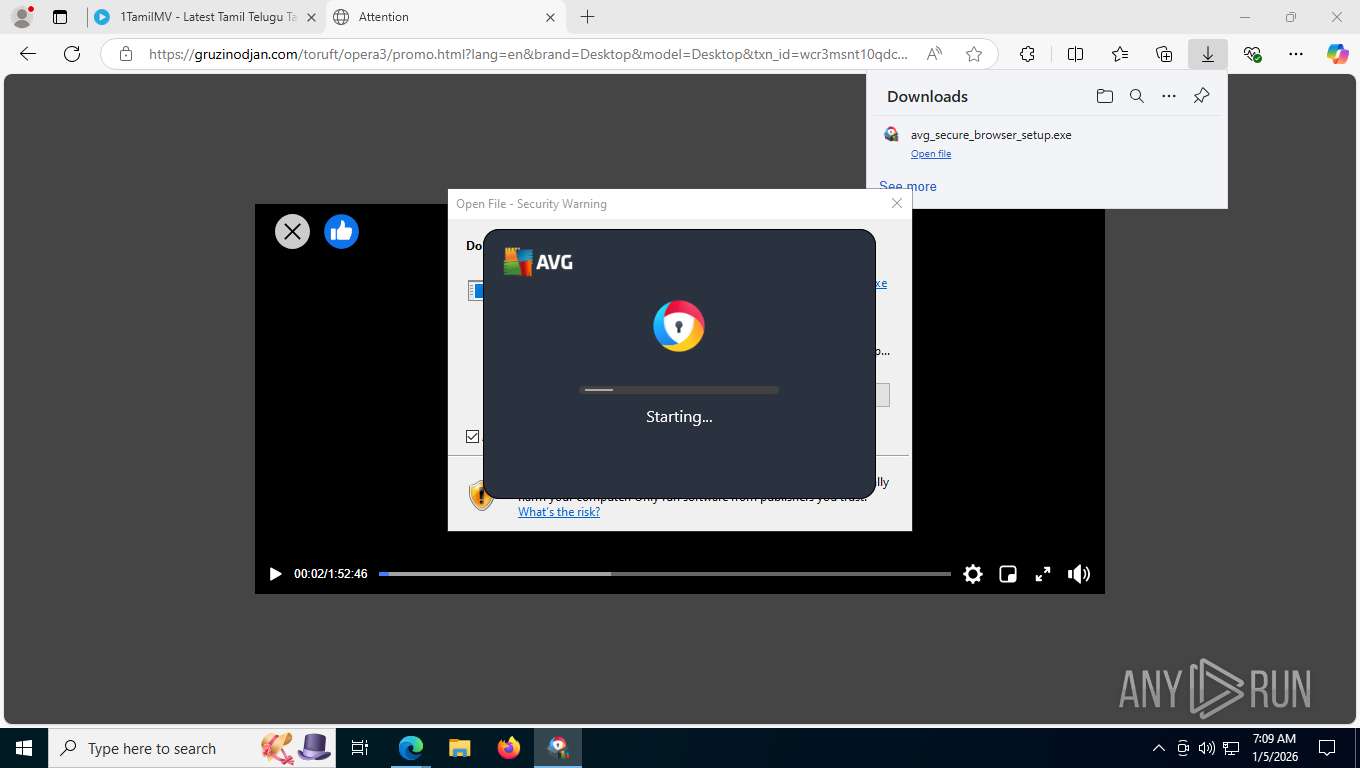Viewport: 1360px width, 768px height.
Task: Open more options in Downloads panel
Action: tap(1169, 96)
